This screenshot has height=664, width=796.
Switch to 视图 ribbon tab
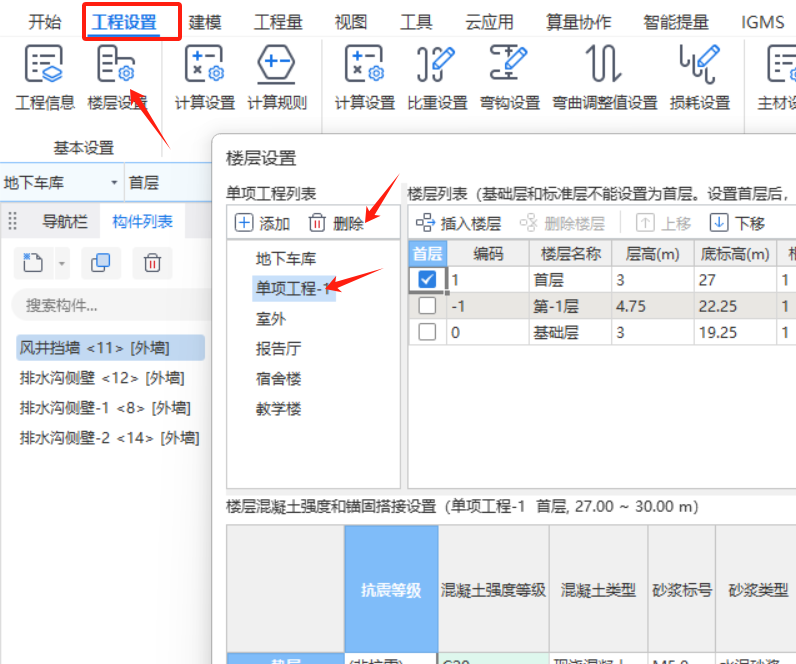point(350,22)
